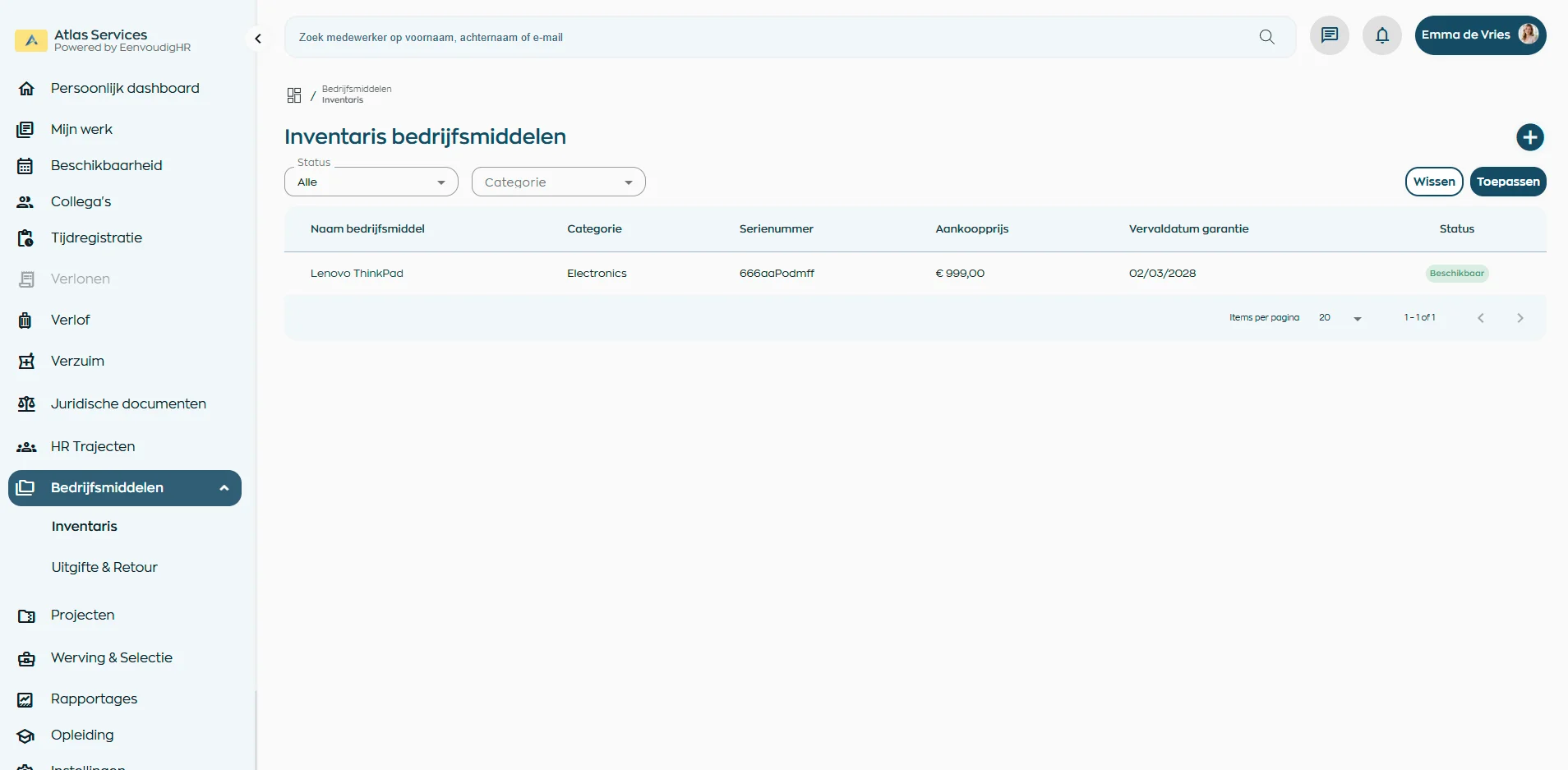Go to previous page of results
The width and height of the screenshot is (1568, 770).
click(1480, 318)
